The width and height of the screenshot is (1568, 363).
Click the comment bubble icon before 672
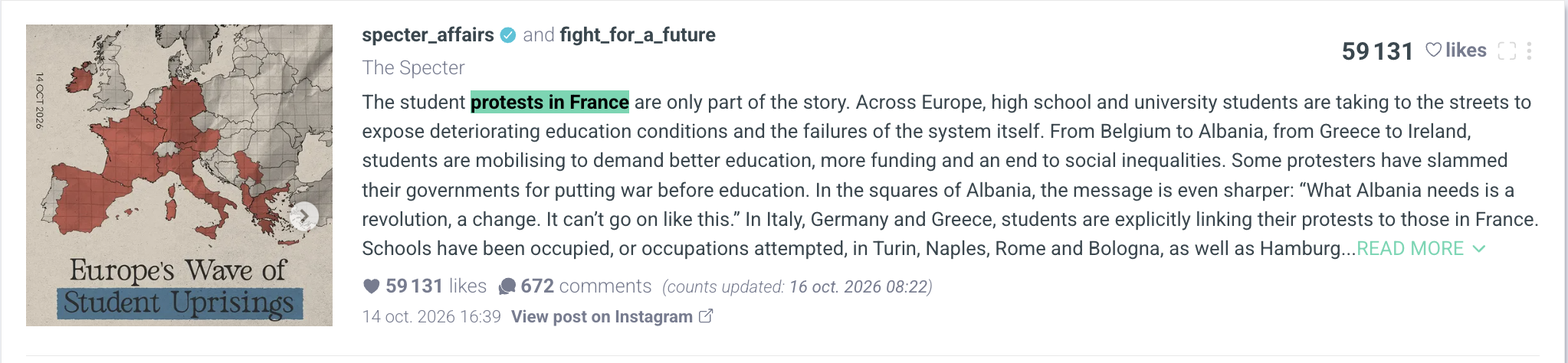point(507,286)
